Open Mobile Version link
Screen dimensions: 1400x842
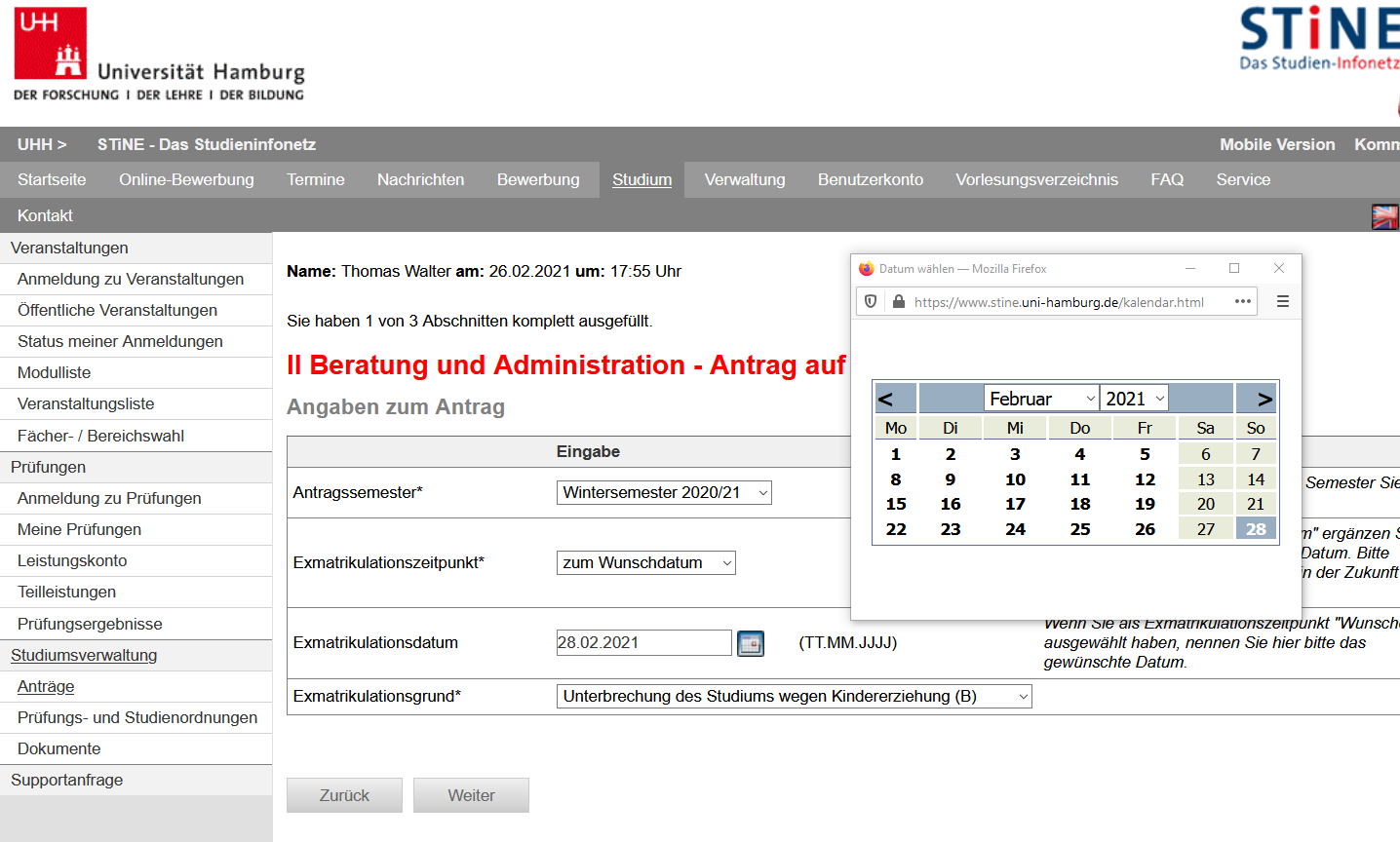click(1277, 144)
